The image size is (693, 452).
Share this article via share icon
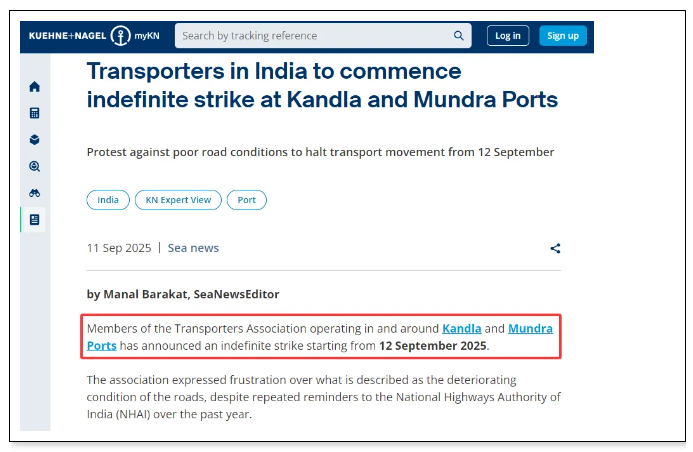click(x=555, y=248)
